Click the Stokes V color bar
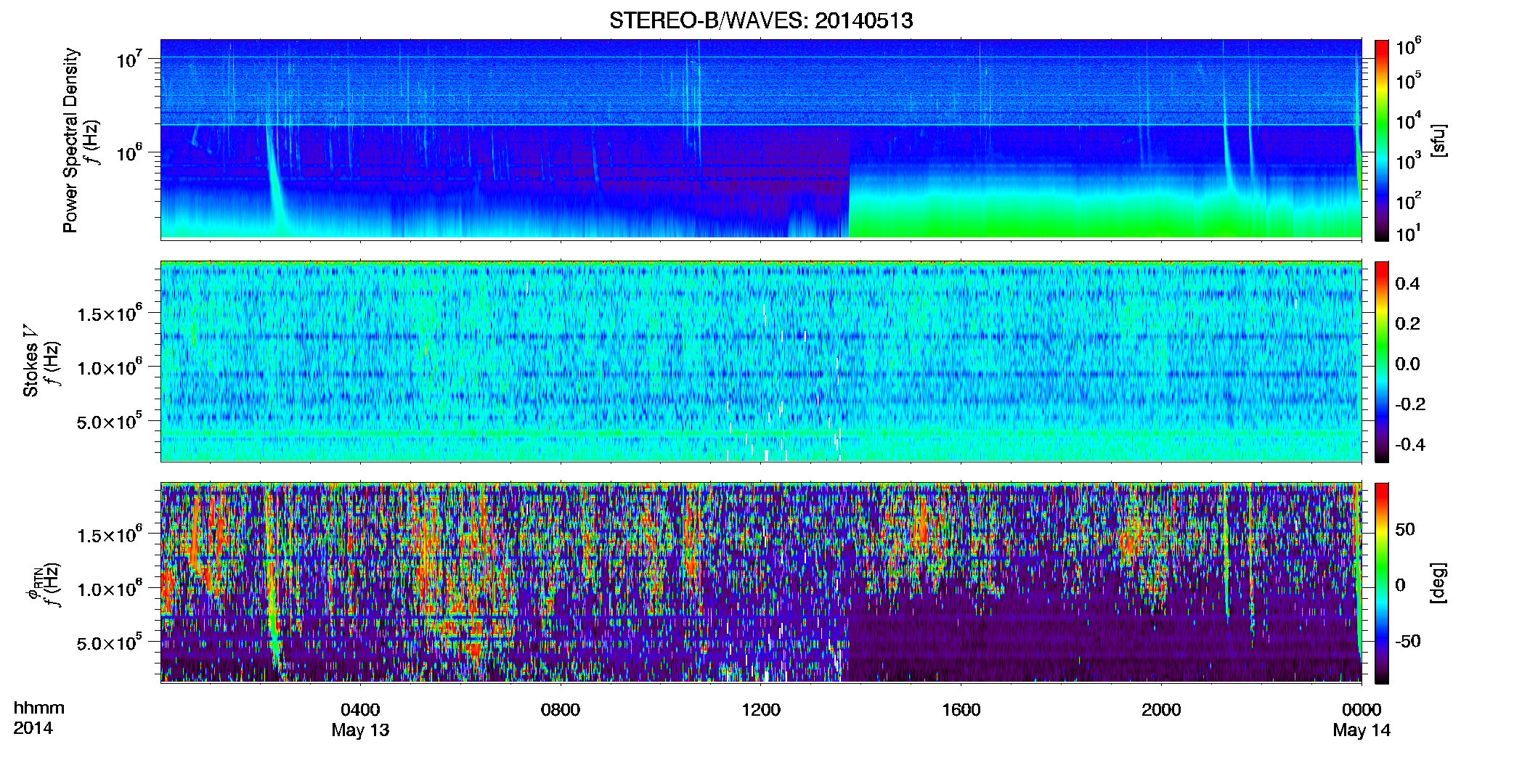 (1382, 362)
